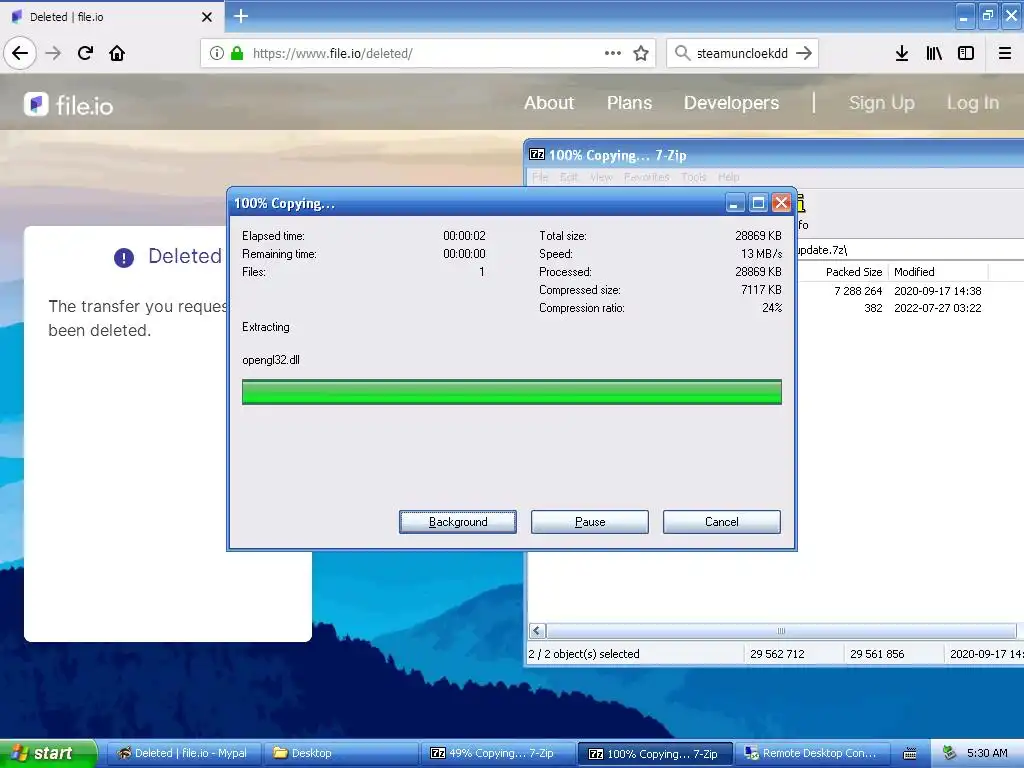Open the page actions three-dot menu

(x=613, y=53)
